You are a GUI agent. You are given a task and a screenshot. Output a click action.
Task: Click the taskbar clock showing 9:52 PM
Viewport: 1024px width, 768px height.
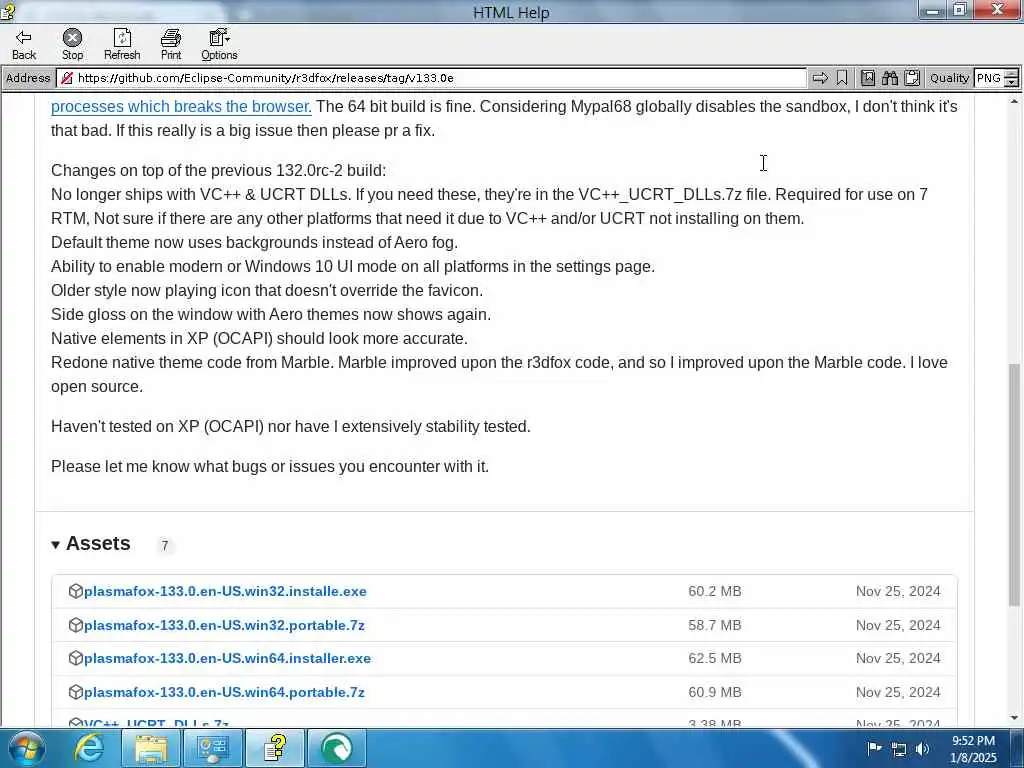(973, 749)
